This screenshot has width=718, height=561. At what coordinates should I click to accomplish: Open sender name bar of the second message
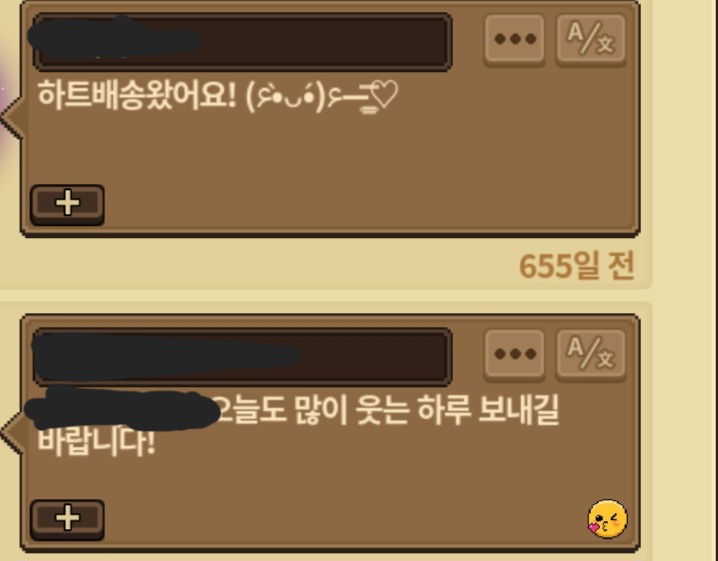coord(242,357)
